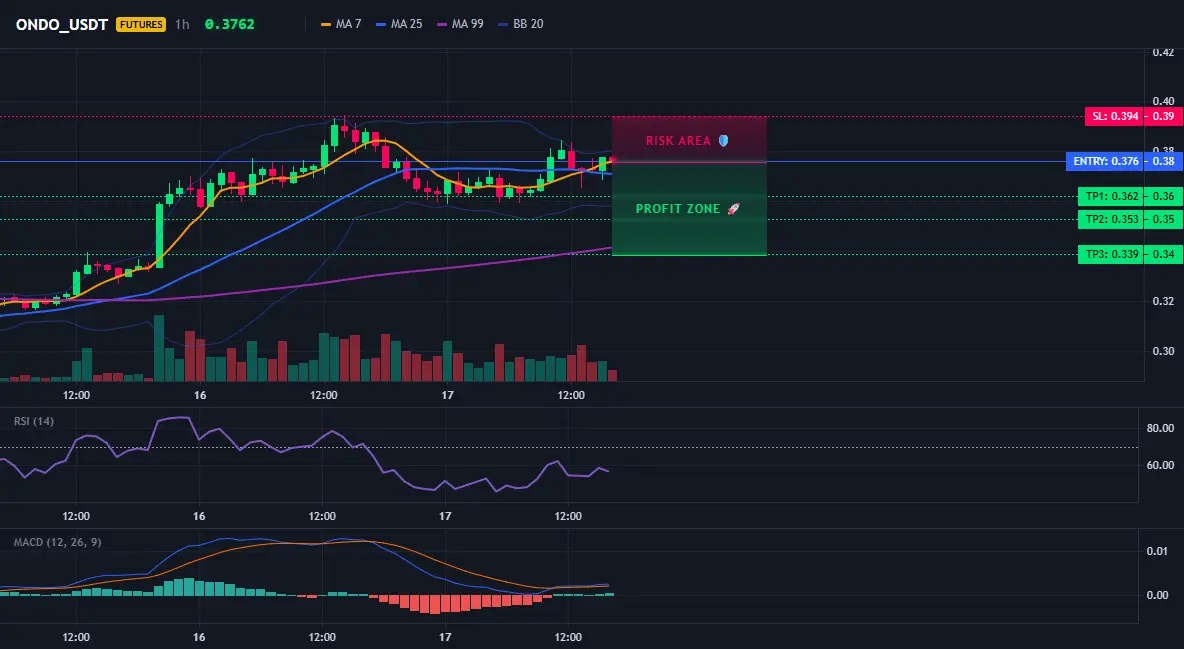Viewport: 1184px width, 649px height.
Task: Click the tallest green volume bar
Action: [x=159, y=348]
